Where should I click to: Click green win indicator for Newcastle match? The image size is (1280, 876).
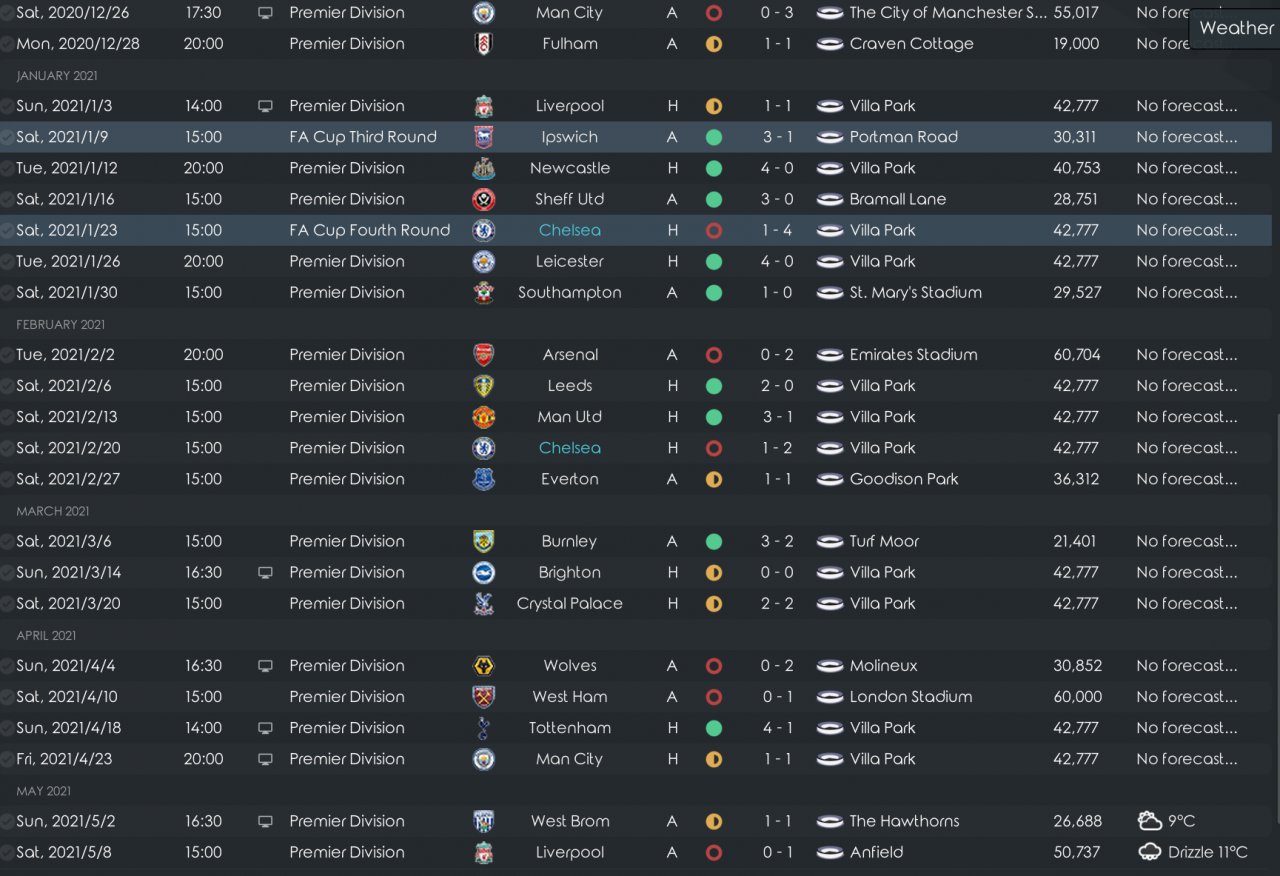click(x=713, y=168)
